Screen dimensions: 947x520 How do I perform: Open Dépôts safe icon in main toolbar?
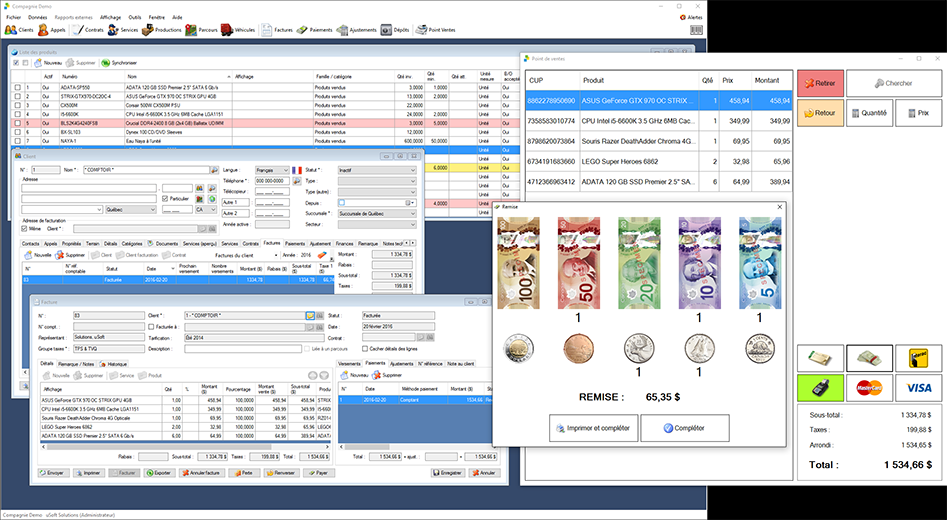pyautogui.click(x=395, y=30)
